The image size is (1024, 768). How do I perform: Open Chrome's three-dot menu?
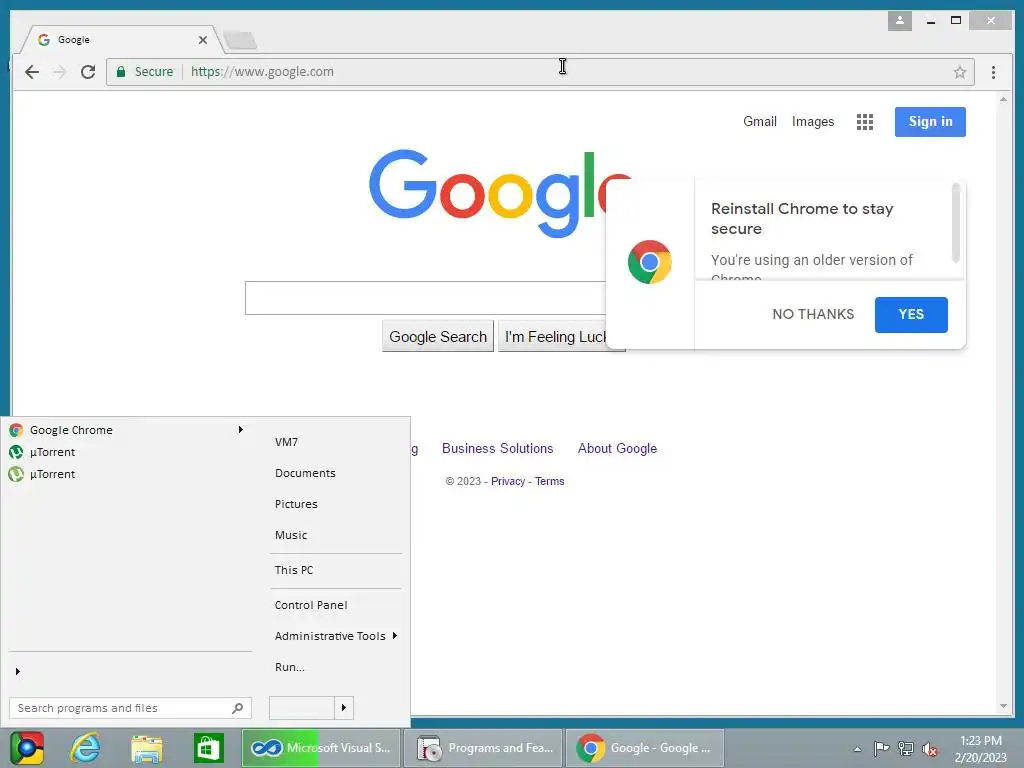pyautogui.click(x=993, y=72)
